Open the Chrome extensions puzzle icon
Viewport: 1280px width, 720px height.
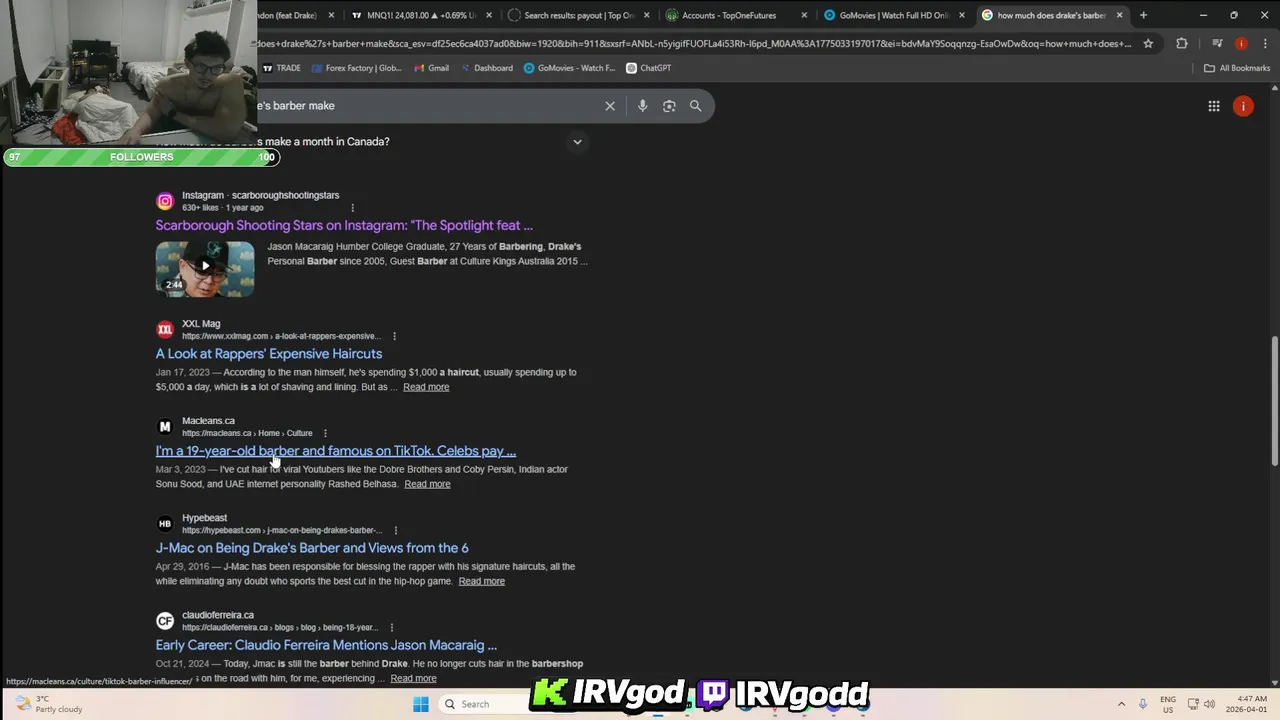pos(1182,43)
